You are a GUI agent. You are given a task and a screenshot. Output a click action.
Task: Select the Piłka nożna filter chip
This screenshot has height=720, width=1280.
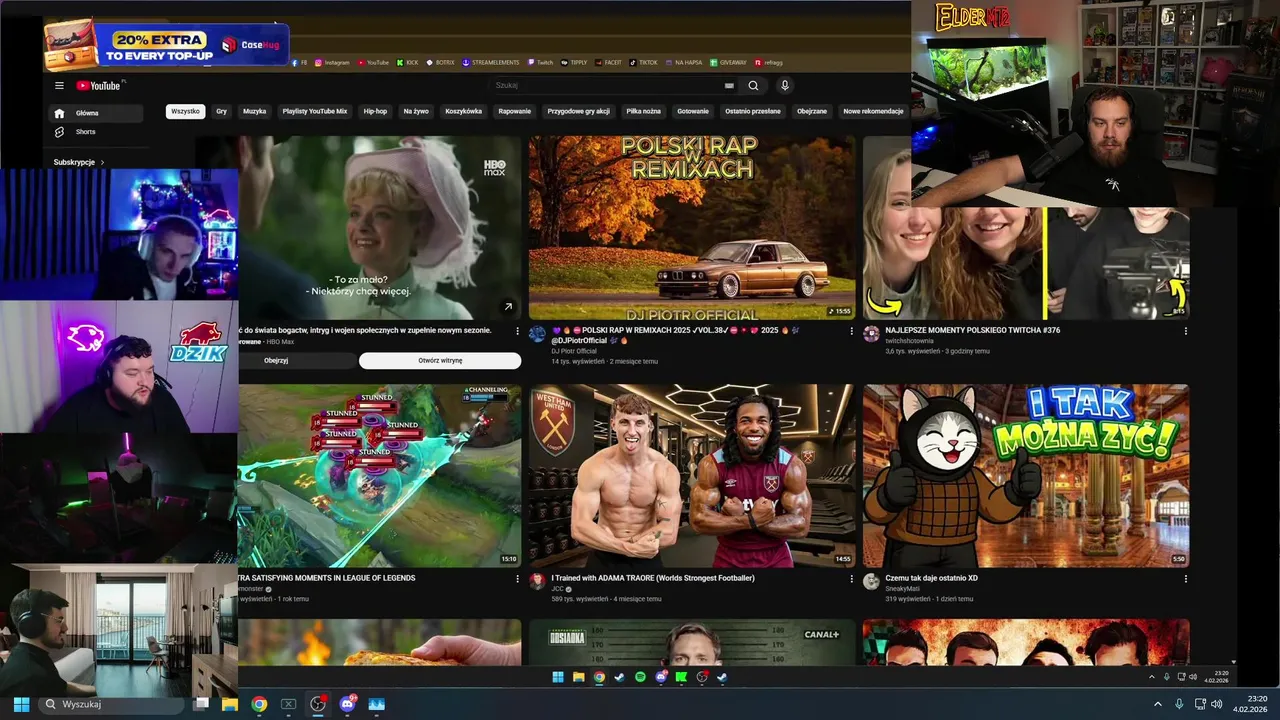click(643, 111)
